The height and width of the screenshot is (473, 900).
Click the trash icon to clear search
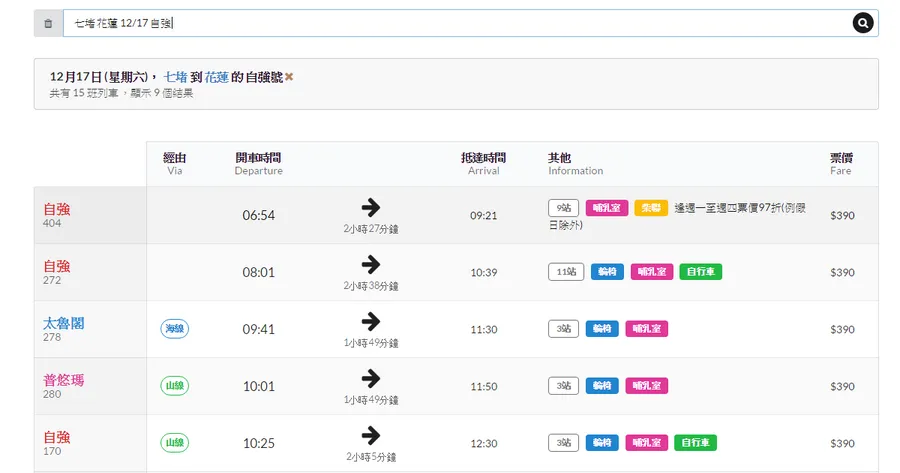tap(48, 23)
